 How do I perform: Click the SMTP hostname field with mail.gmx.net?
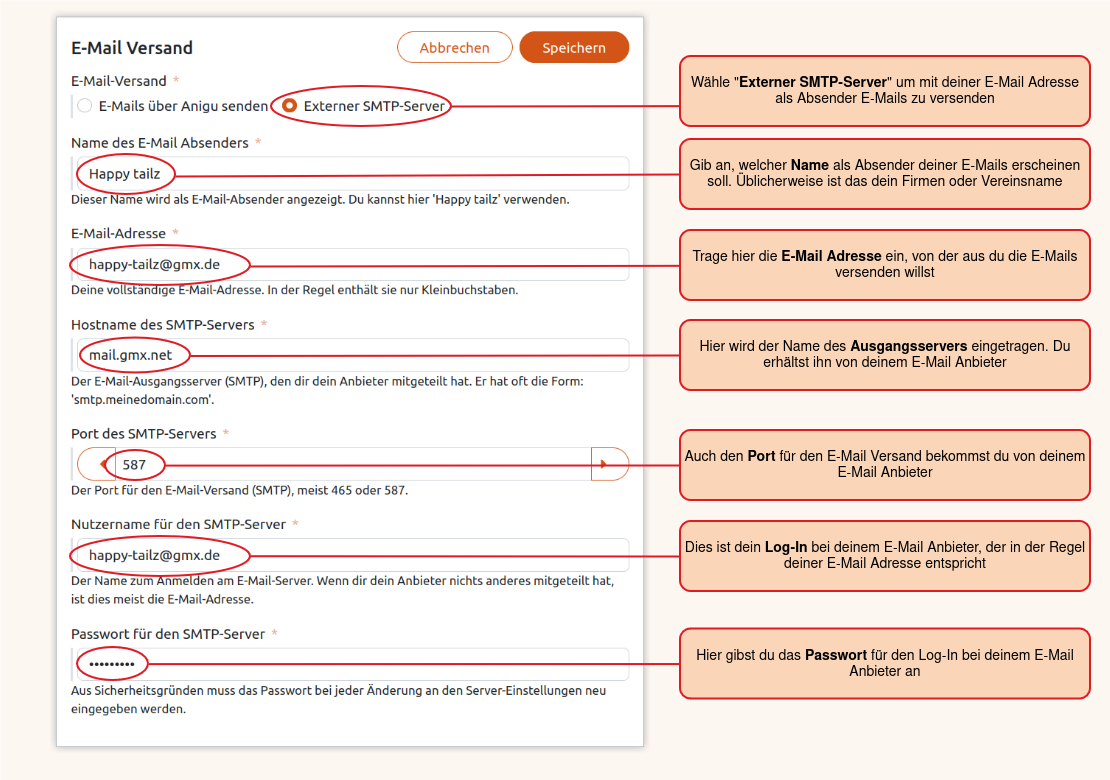(400, 355)
